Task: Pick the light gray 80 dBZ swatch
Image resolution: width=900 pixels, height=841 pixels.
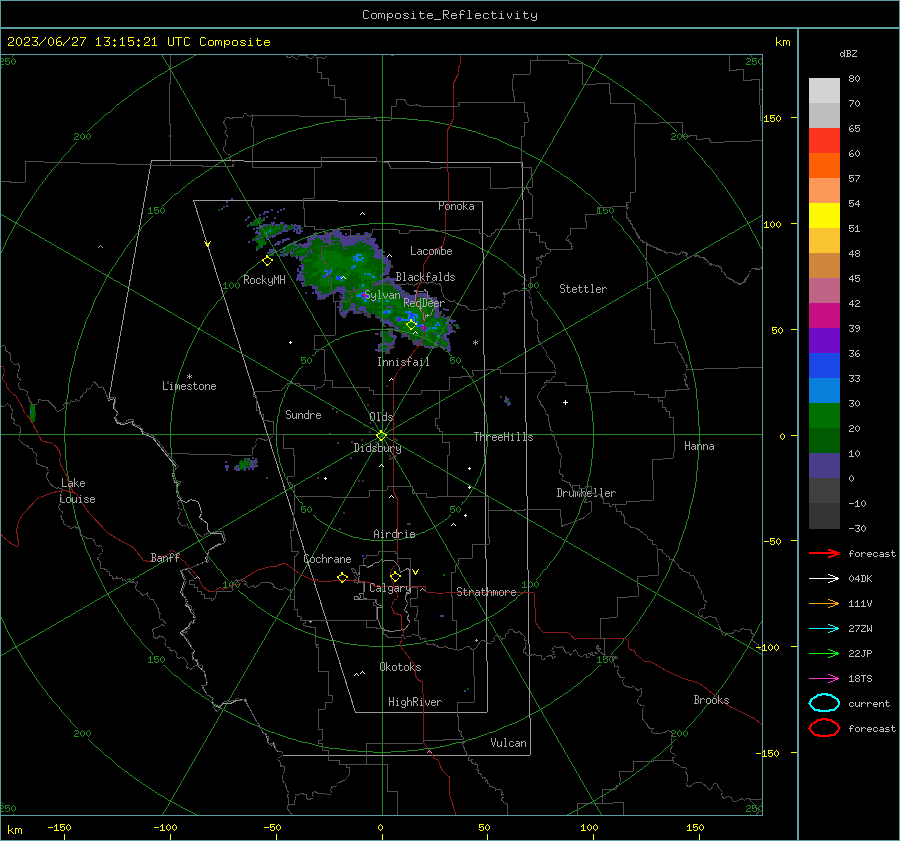Action: pyautogui.click(x=824, y=91)
